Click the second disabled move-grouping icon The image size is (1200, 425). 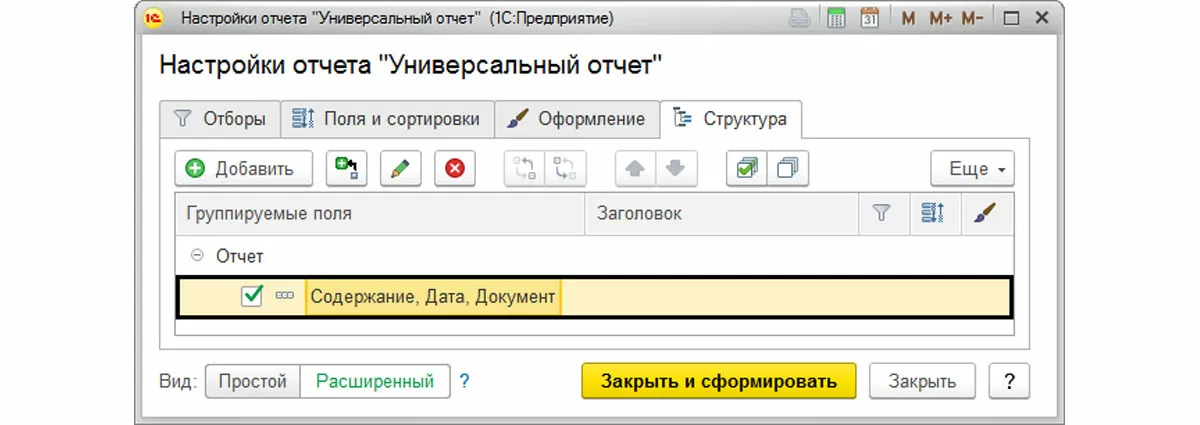coord(566,169)
